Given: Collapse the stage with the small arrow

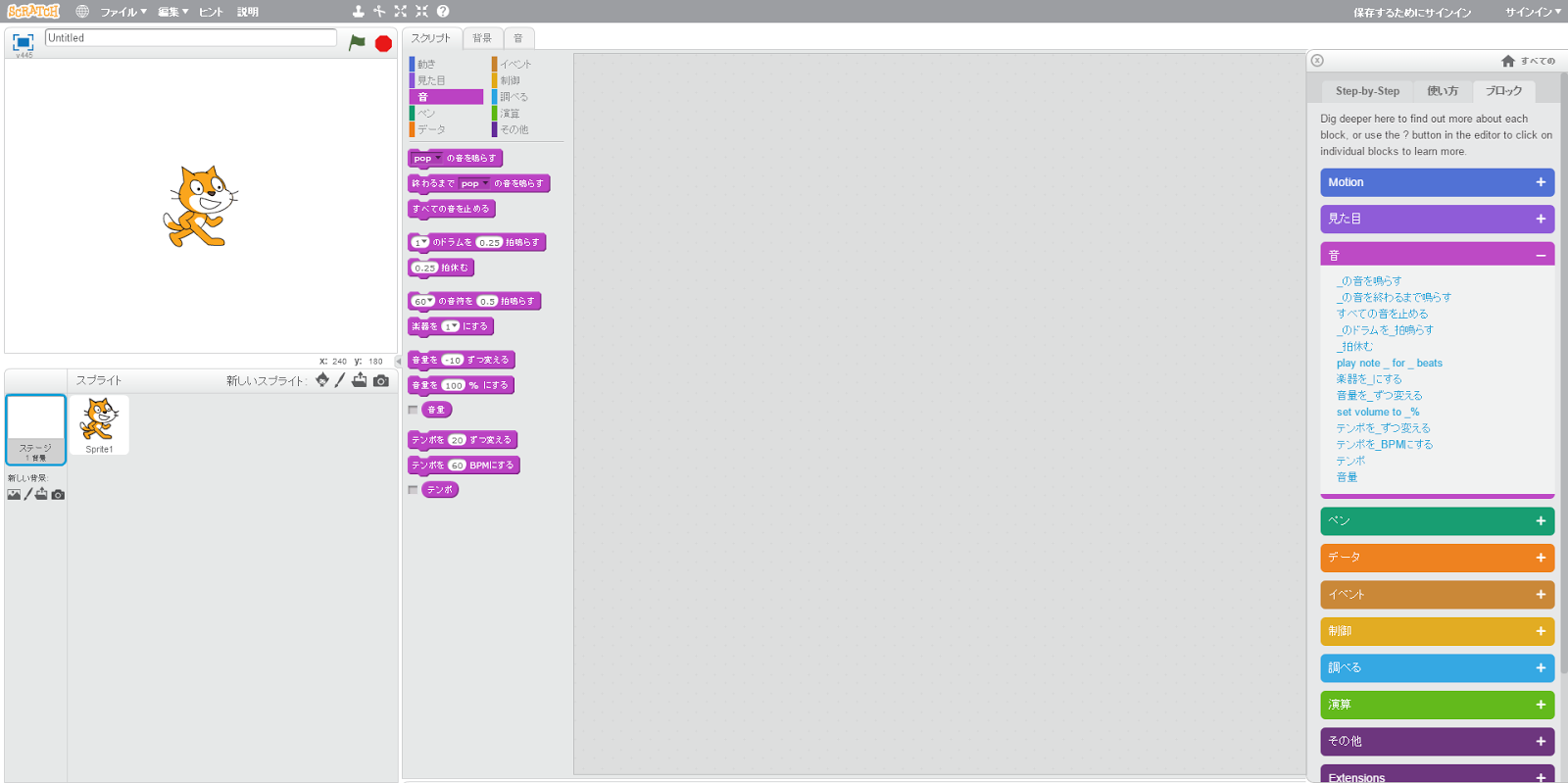Looking at the screenshot, I should click(x=398, y=362).
